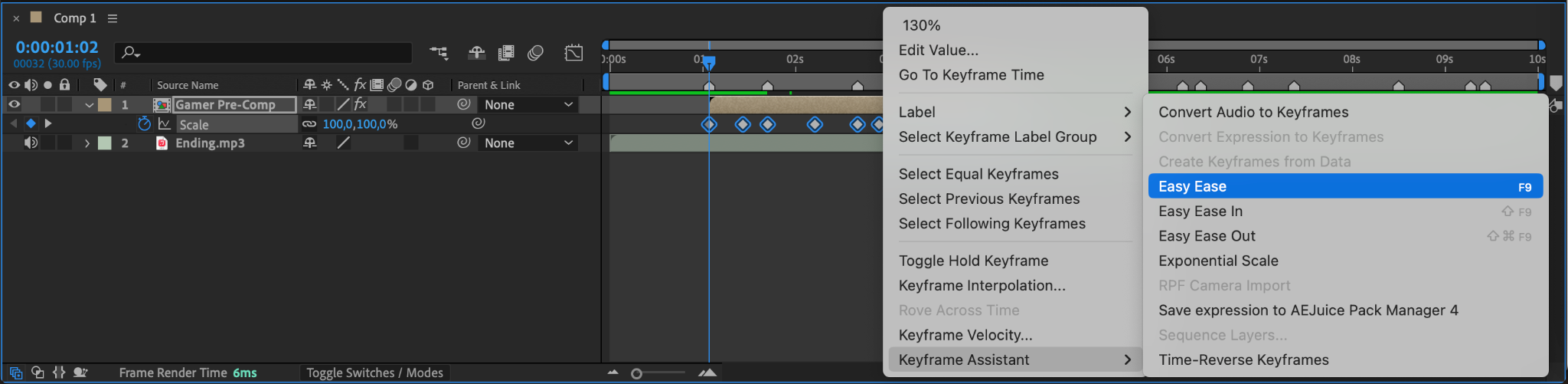Mute the Ending.mp3 audio layer
The height and width of the screenshot is (384, 1568).
(x=31, y=143)
